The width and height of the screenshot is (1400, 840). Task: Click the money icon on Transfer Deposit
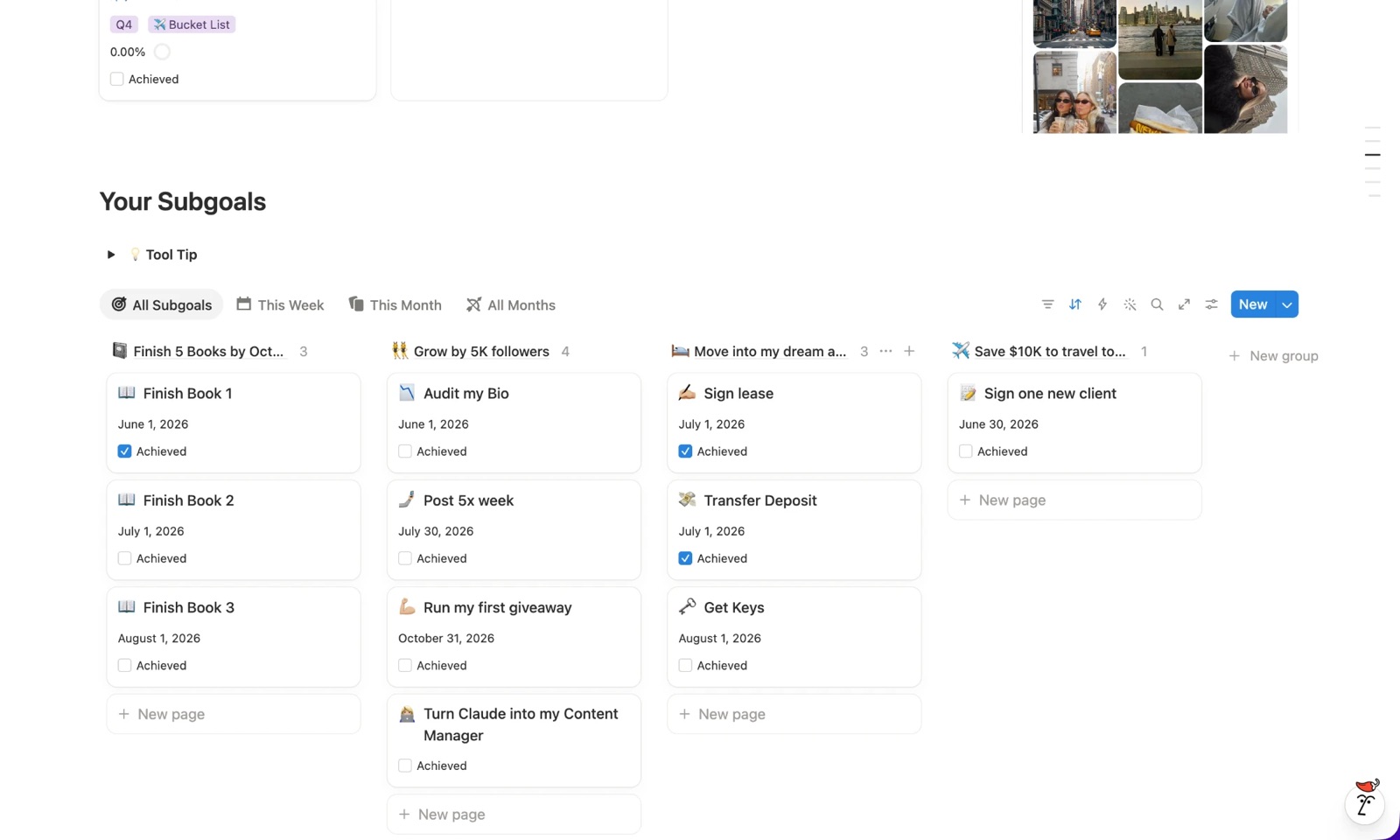pyautogui.click(x=687, y=500)
